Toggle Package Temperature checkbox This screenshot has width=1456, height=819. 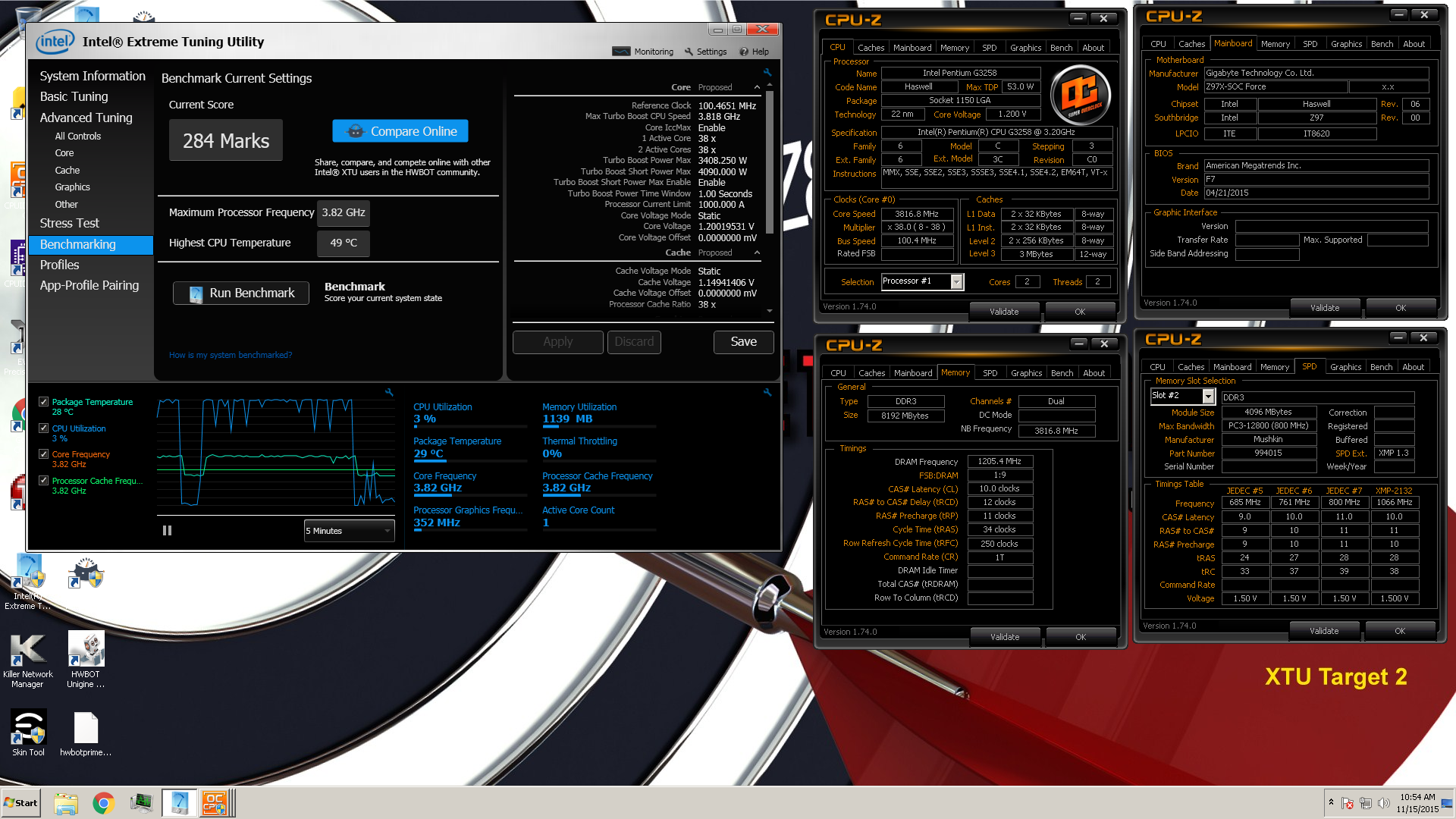44,402
